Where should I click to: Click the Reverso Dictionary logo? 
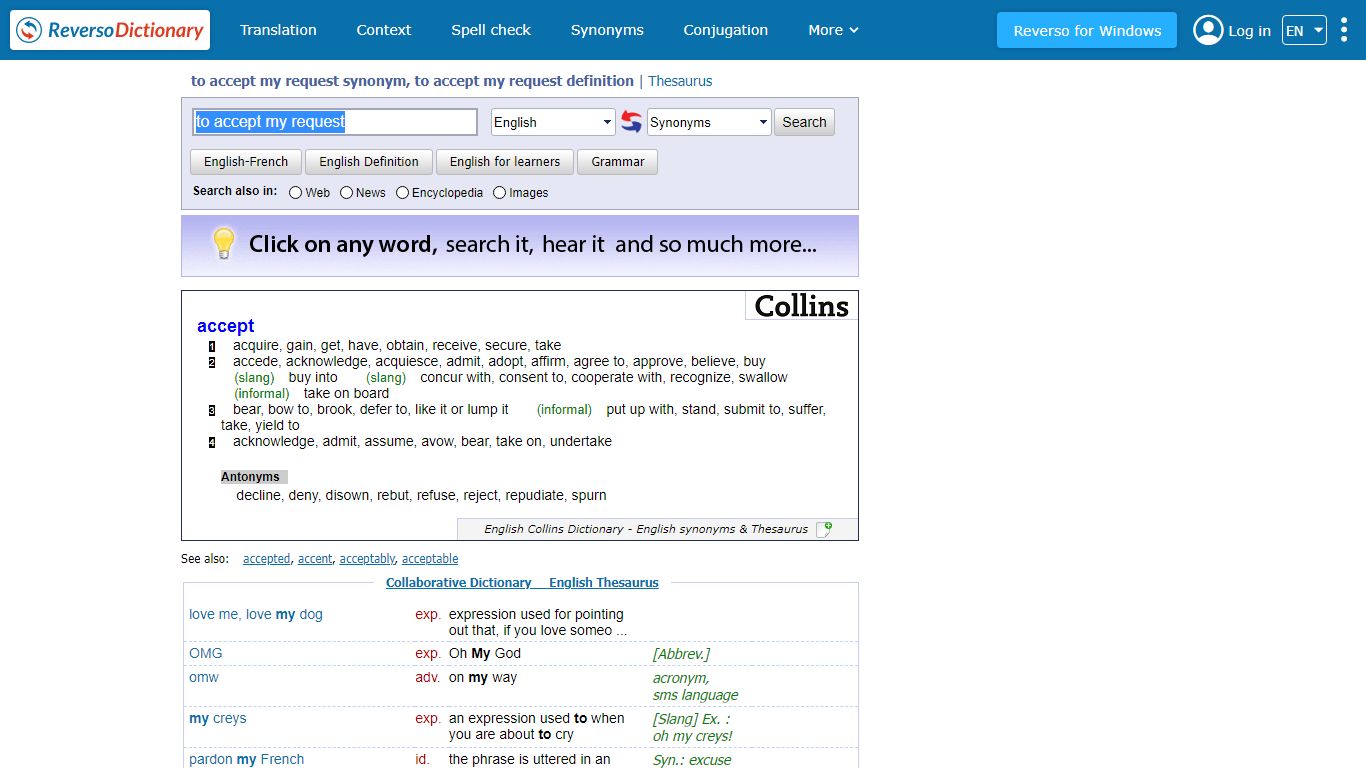[110, 30]
